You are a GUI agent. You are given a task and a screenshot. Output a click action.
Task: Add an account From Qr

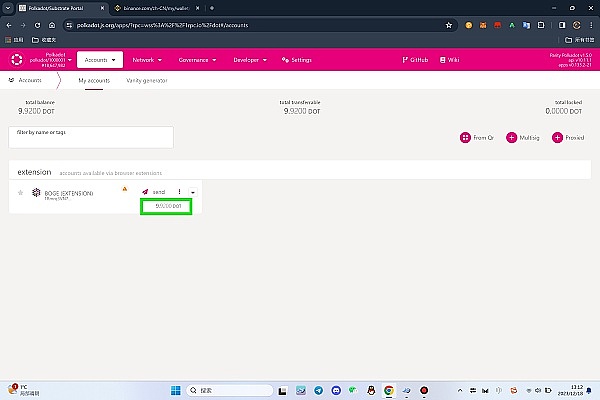(x=477, y=137)
